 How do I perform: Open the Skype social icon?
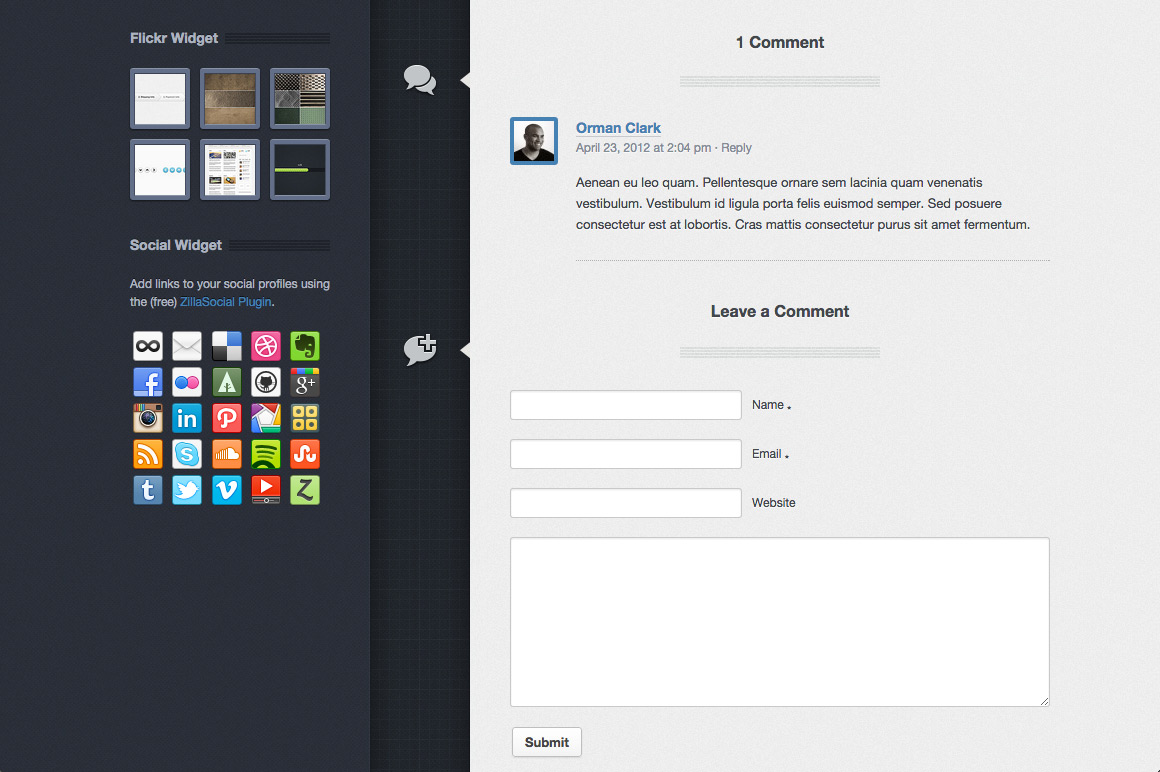(x=187, y=454)
